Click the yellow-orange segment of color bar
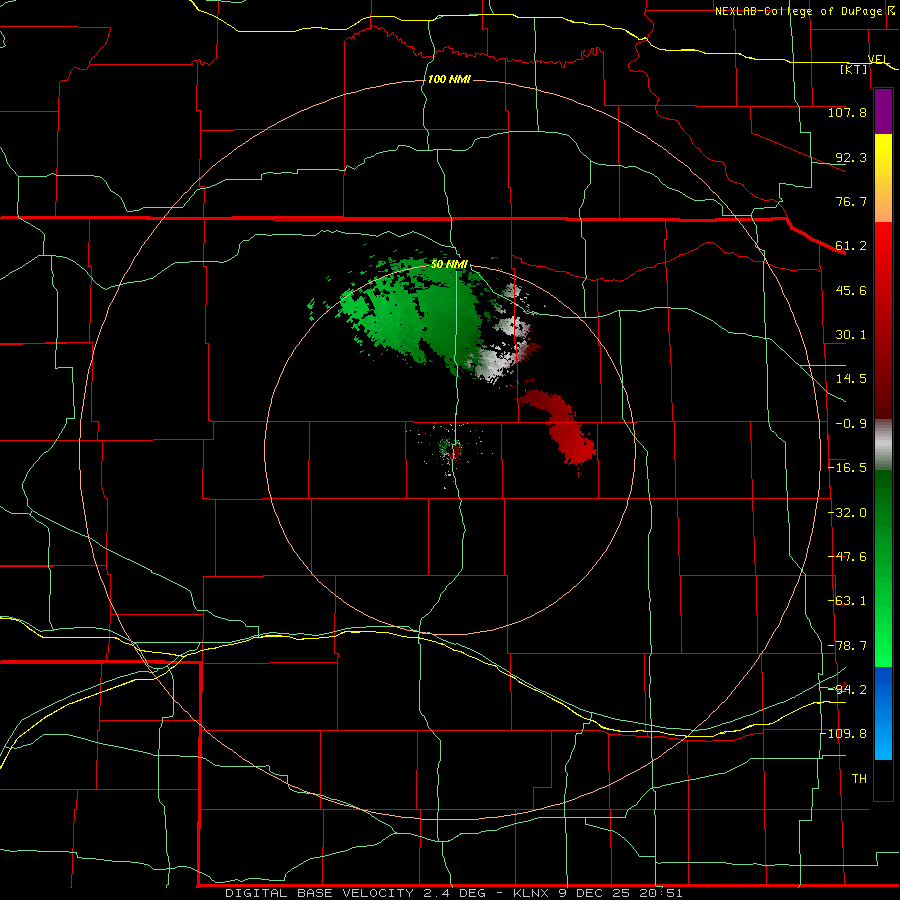Viewport: 900px width, 900px height. point(883,178)
